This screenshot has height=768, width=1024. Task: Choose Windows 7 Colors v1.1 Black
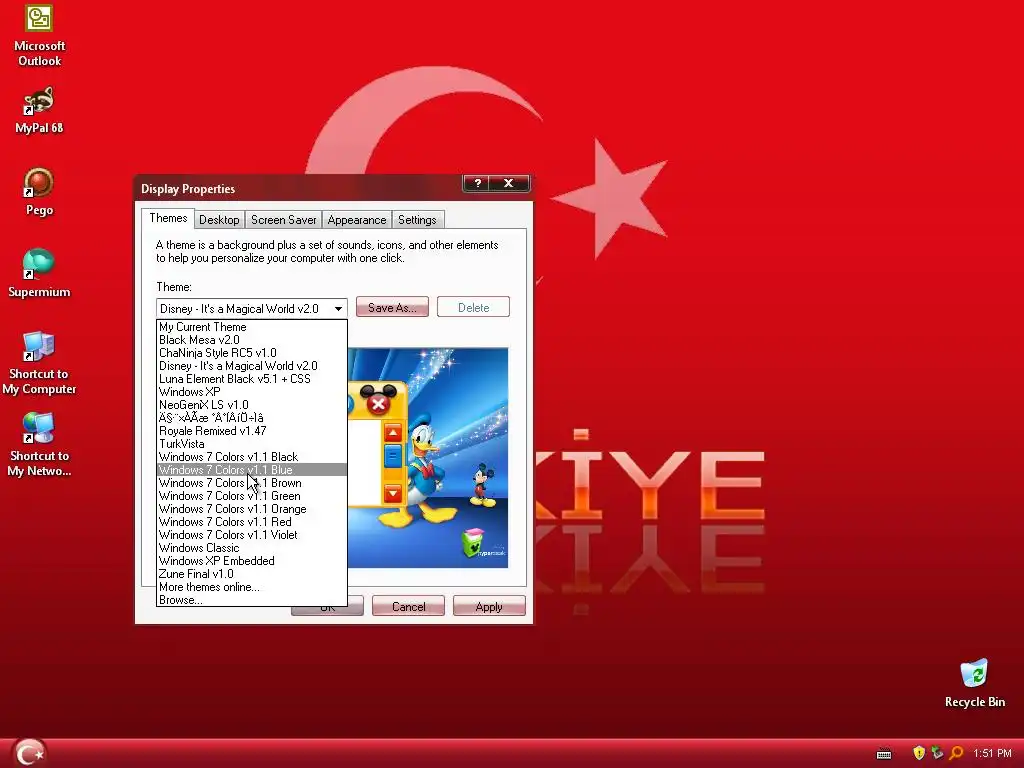coord(251,457)
